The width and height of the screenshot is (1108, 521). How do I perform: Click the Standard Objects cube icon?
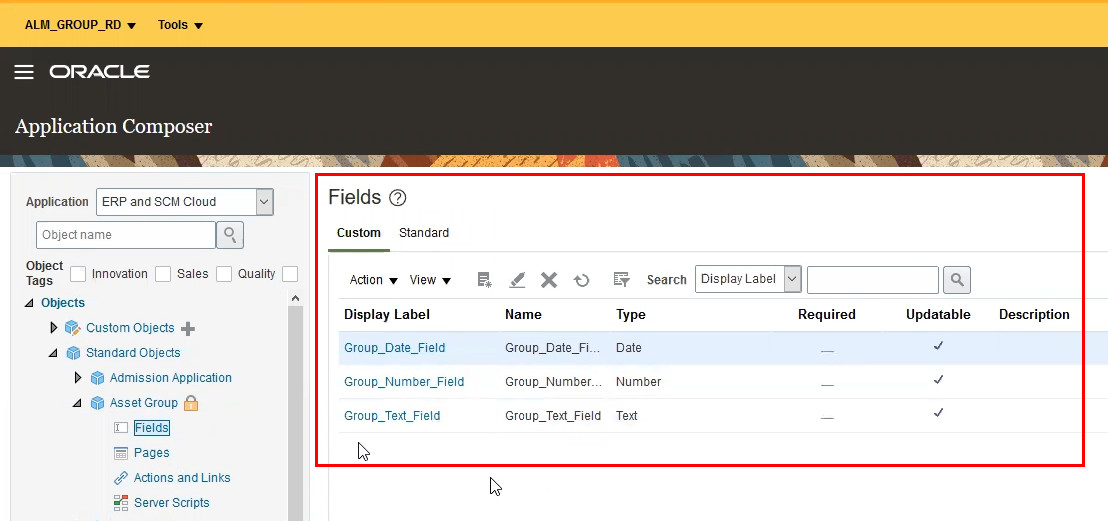(73, 353)
